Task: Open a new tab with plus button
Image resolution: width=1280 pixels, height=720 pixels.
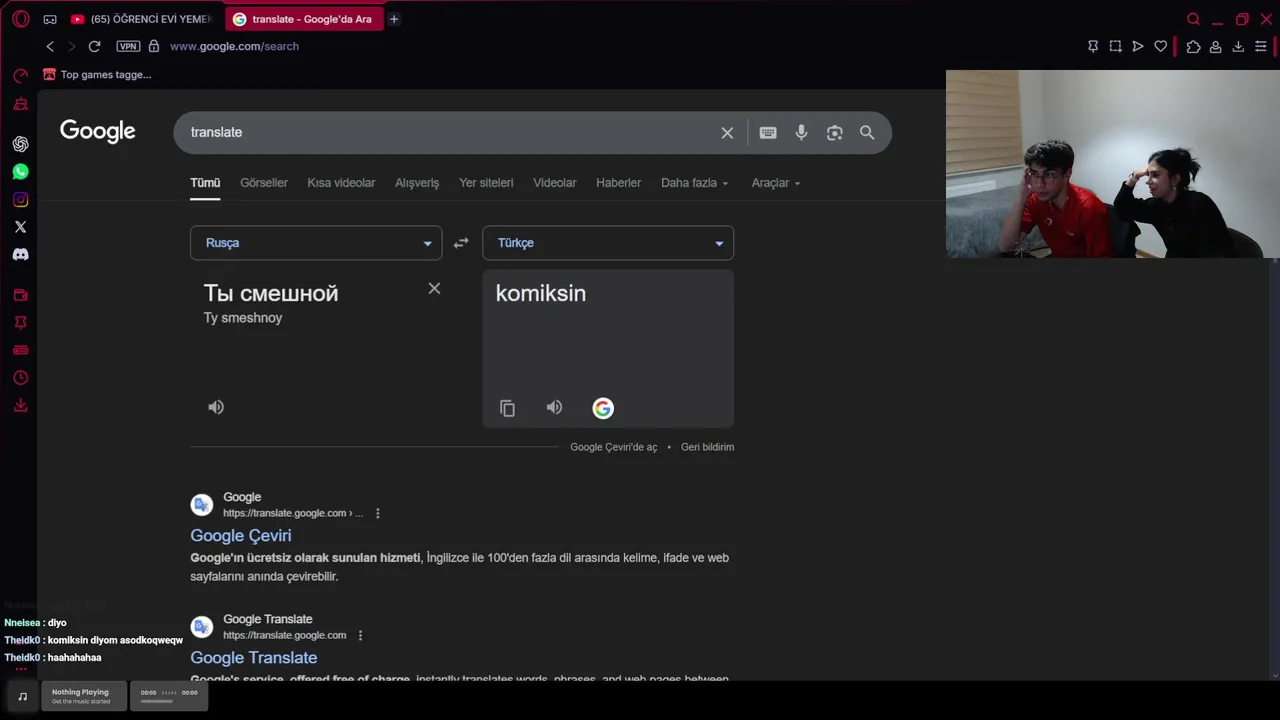Action: [x=394, y=19]
